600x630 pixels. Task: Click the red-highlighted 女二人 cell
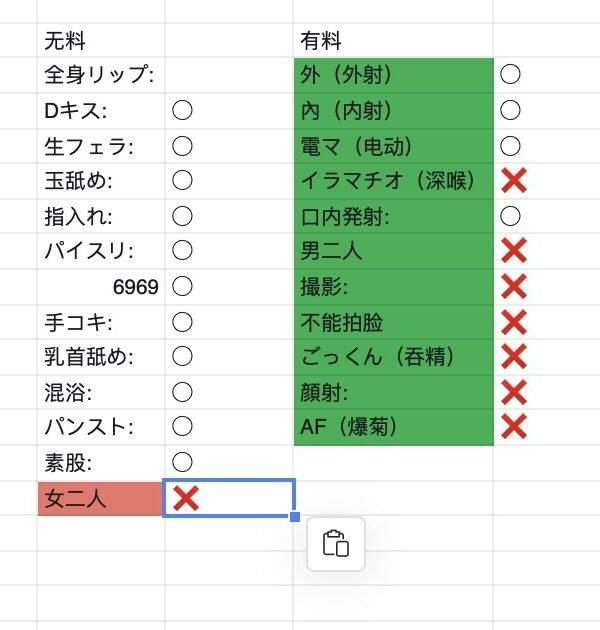point(100,498)
